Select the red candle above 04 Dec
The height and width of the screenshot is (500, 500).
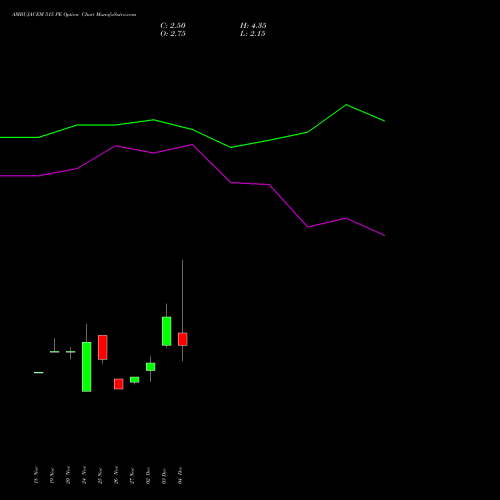tap(183, 339)
